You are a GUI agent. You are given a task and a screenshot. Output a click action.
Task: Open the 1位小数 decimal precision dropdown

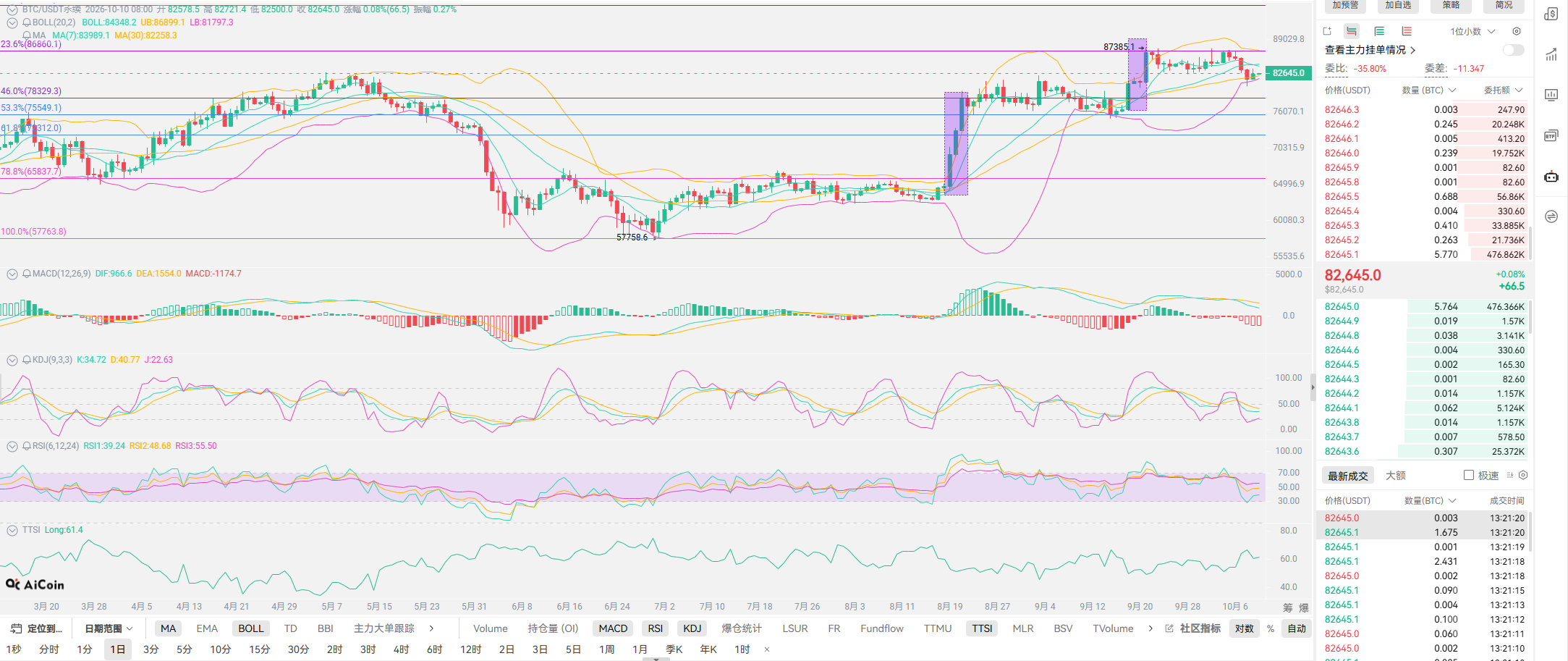[x=1472, y=31]
